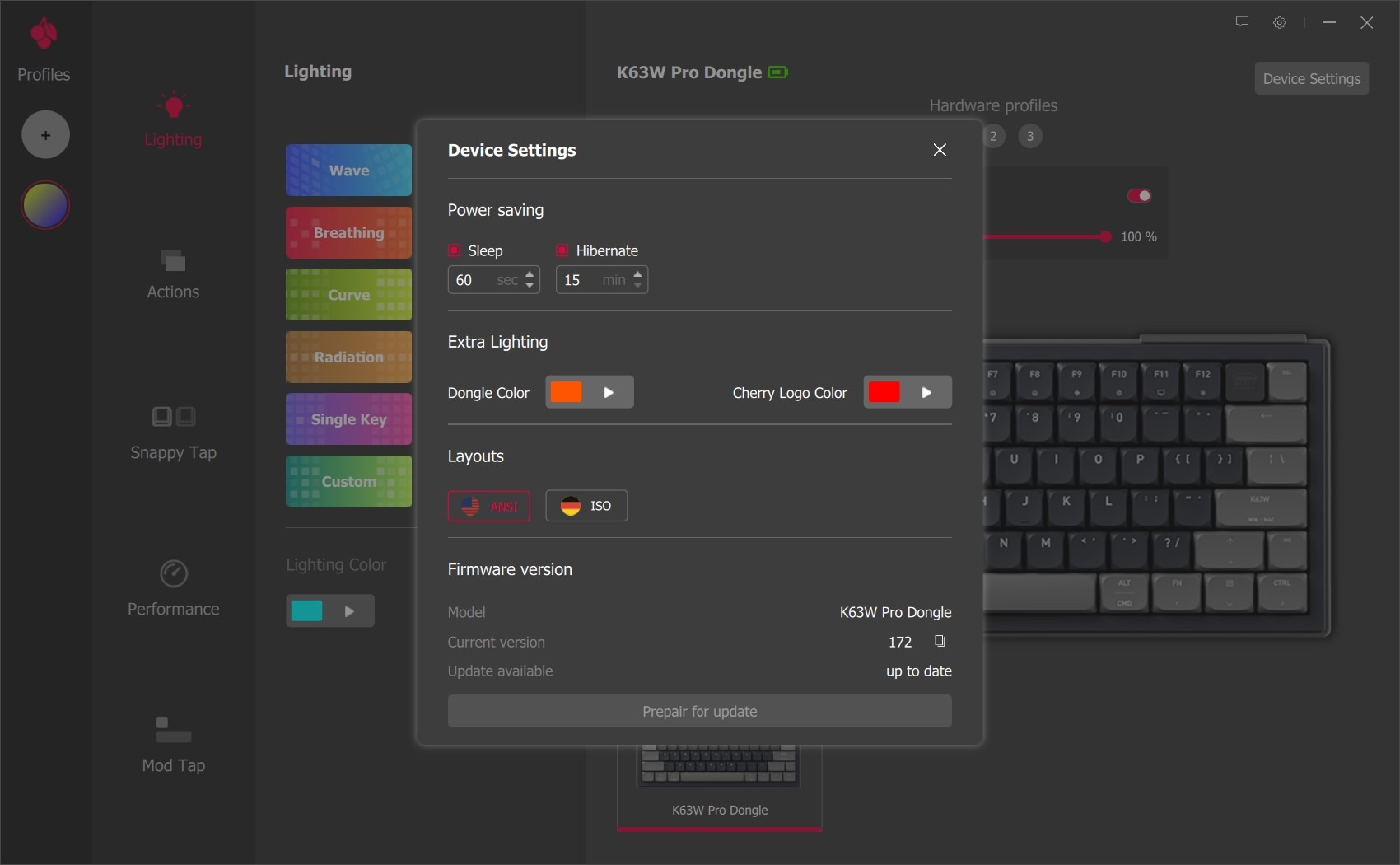Viewport: 1400px width, 865px height.
Task: Click the M key on keyboard preview
Action: coord(1046,549)
